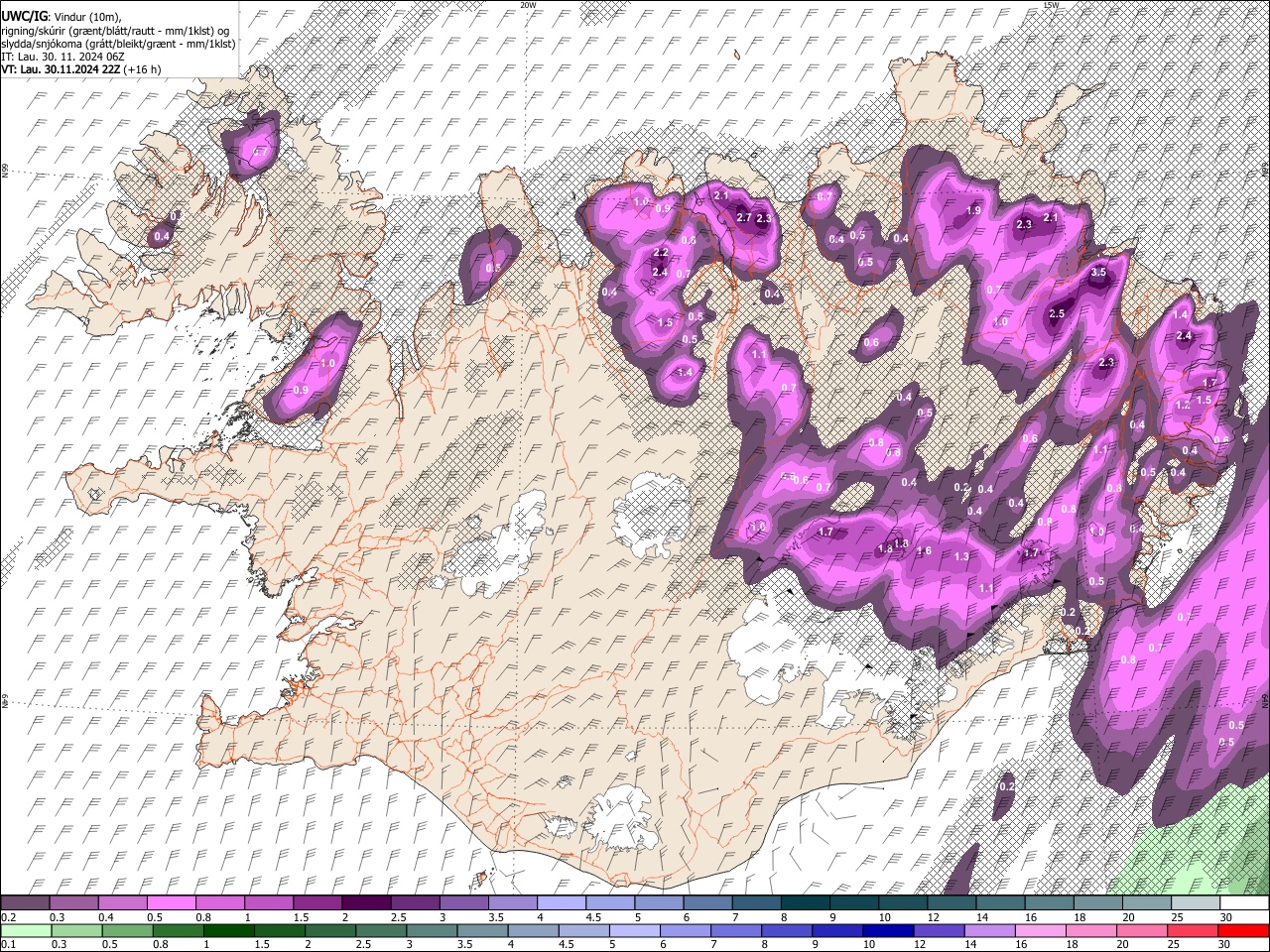1270x952 pixels.
Task: Click the pink 18 mm swatch in the bottom legend row
Action: (1089, 930)
